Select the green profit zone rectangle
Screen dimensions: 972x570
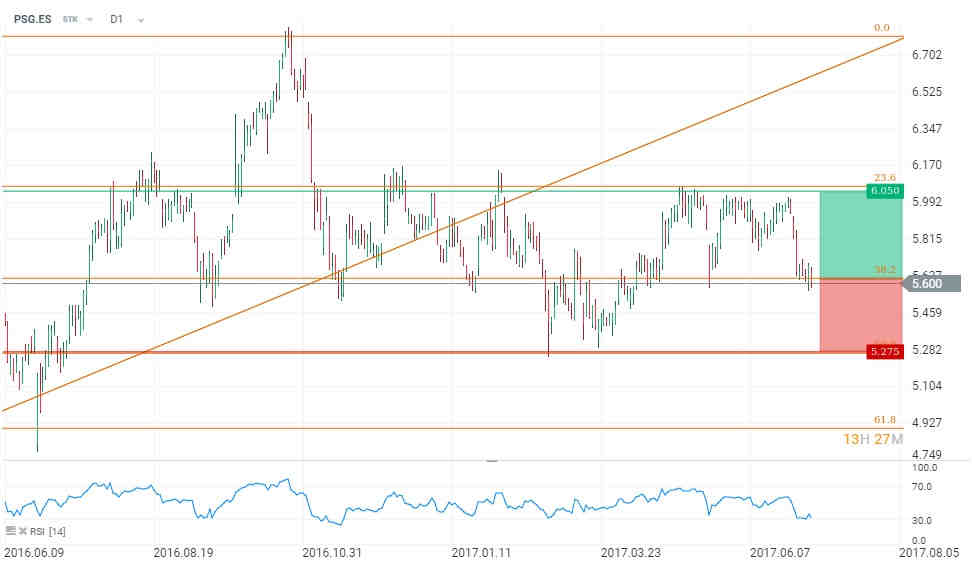(860, 235)
